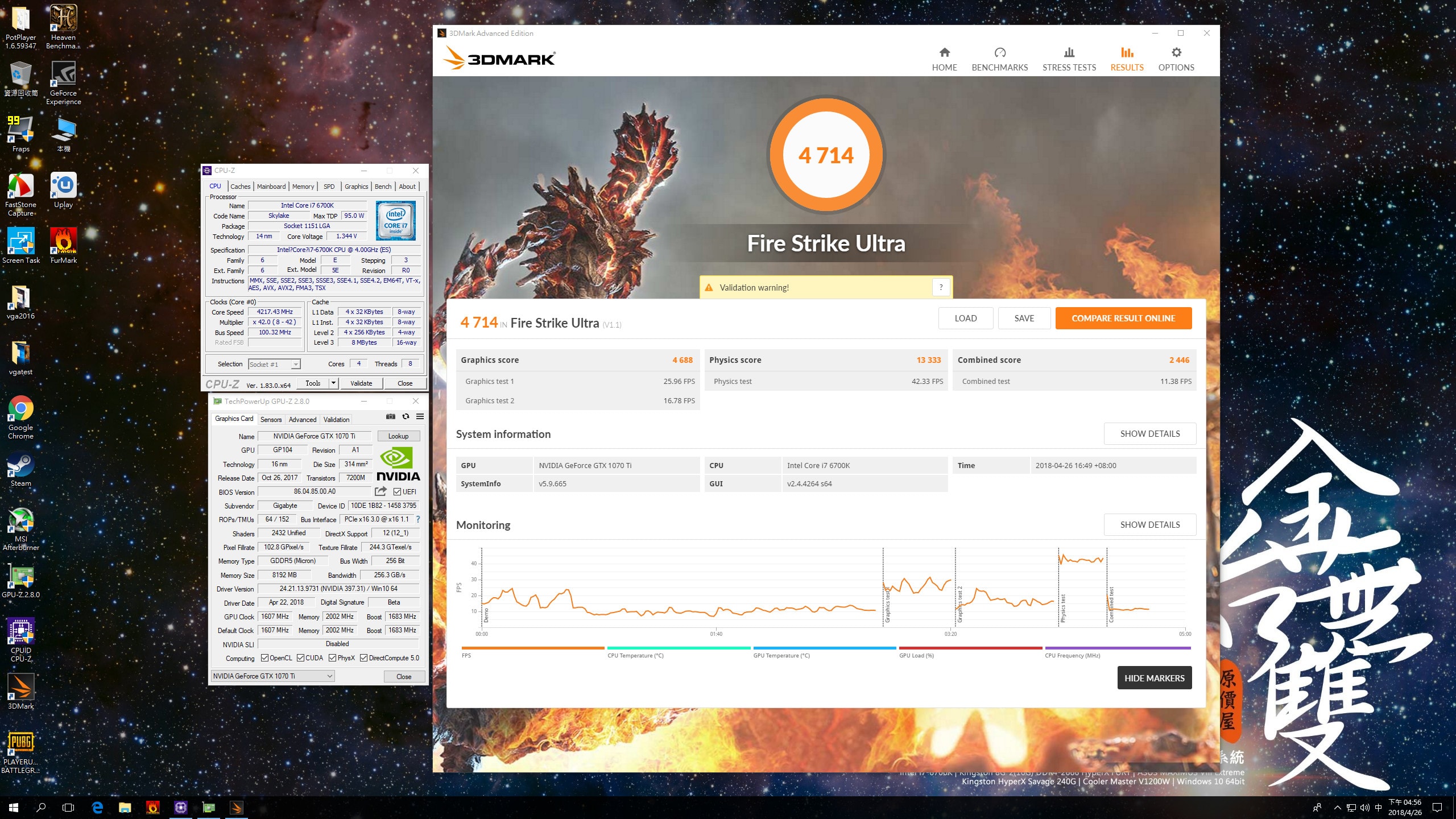
Task: Toggle the CPU Temperature legend bar
Action: [679, 648]
